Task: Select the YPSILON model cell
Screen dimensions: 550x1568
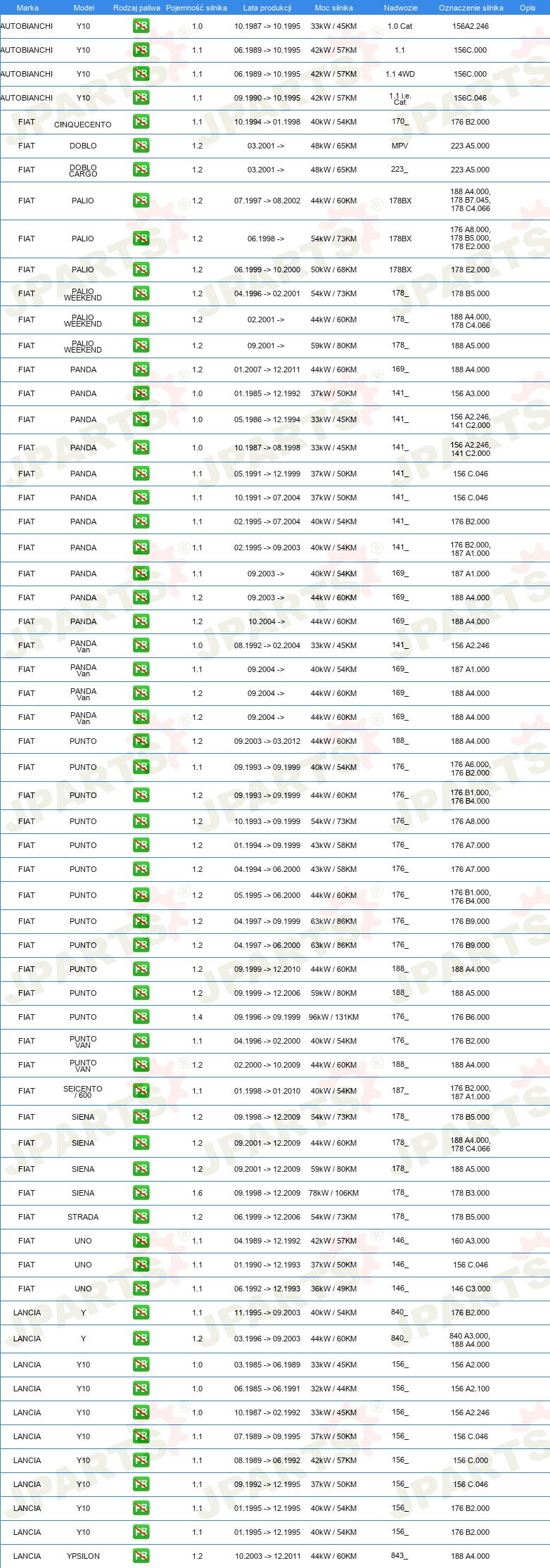Action: pos(83,1556)
